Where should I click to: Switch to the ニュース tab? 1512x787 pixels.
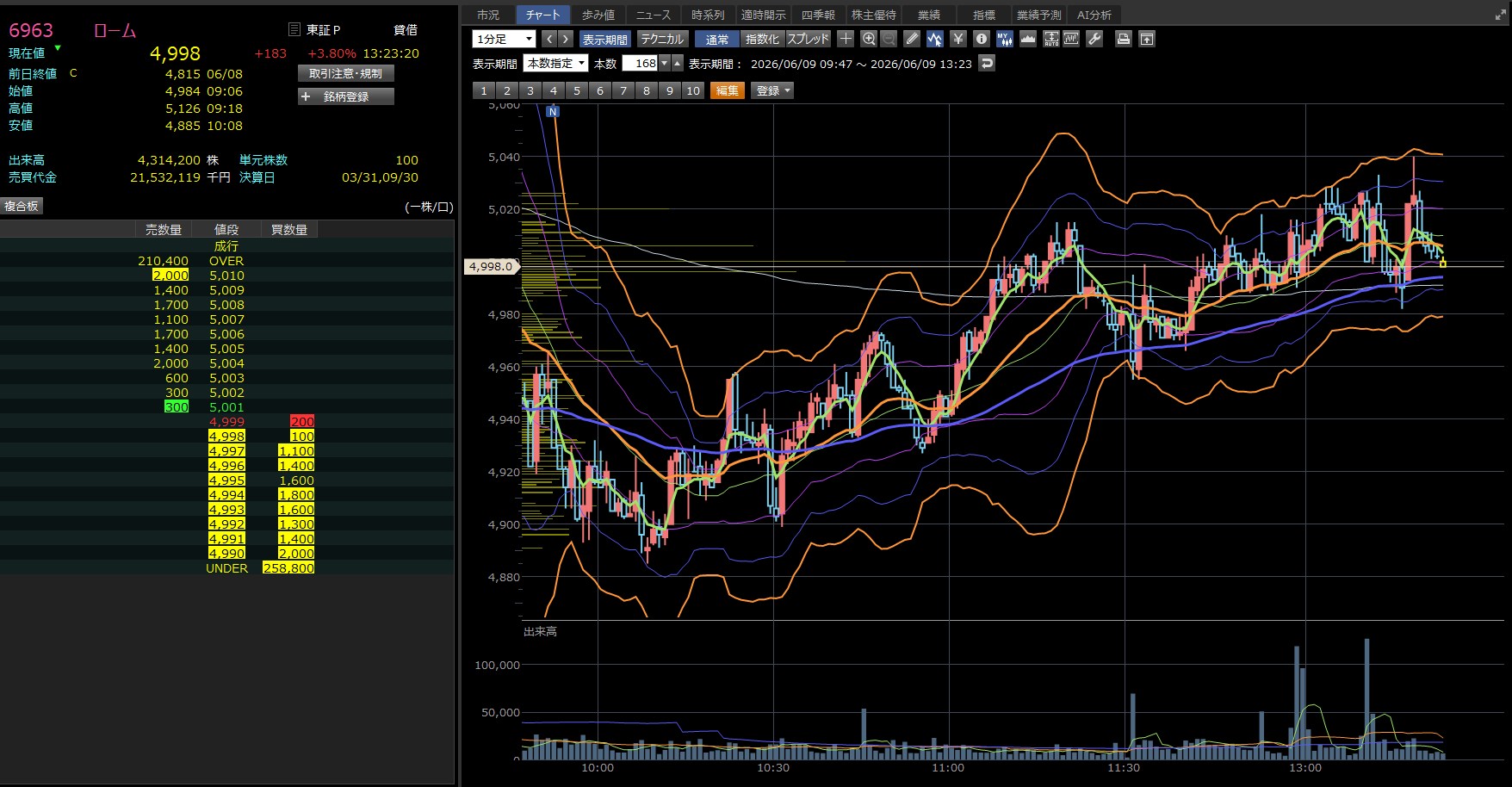pos(654,15)
